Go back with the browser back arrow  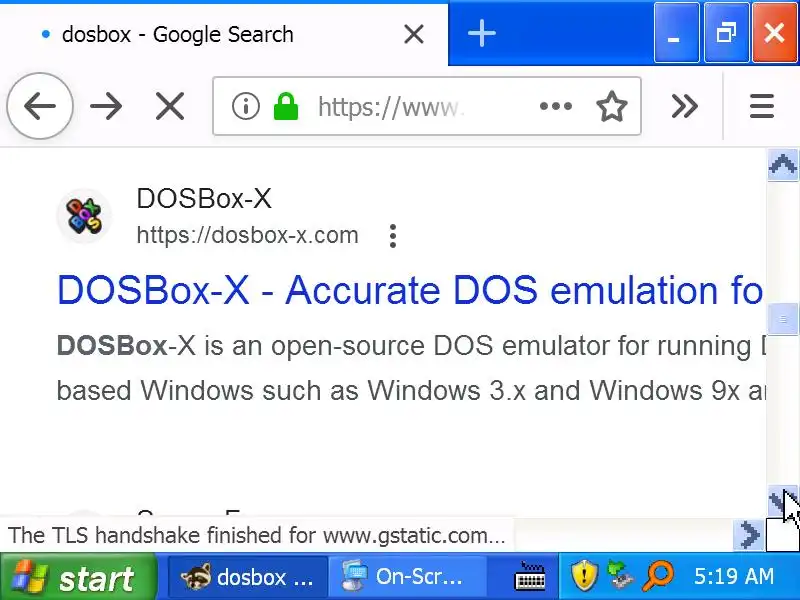[40, 106]
